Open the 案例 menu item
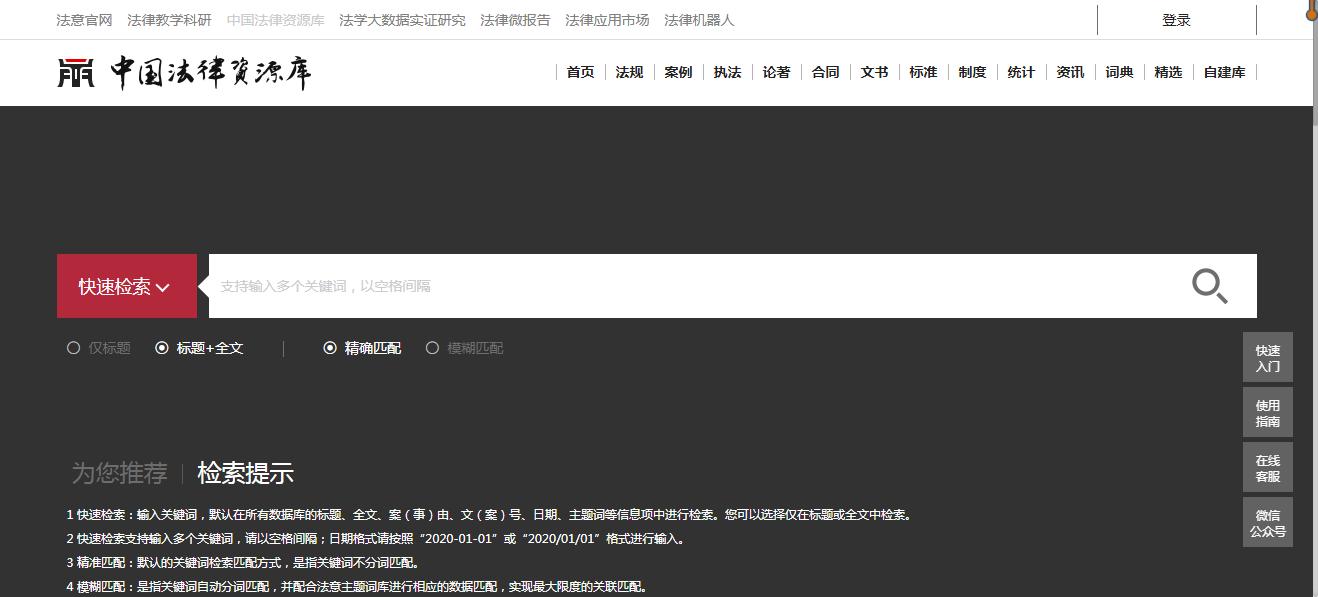The image size is (1318, 597). pyautogui.click(x=678, y=72)
